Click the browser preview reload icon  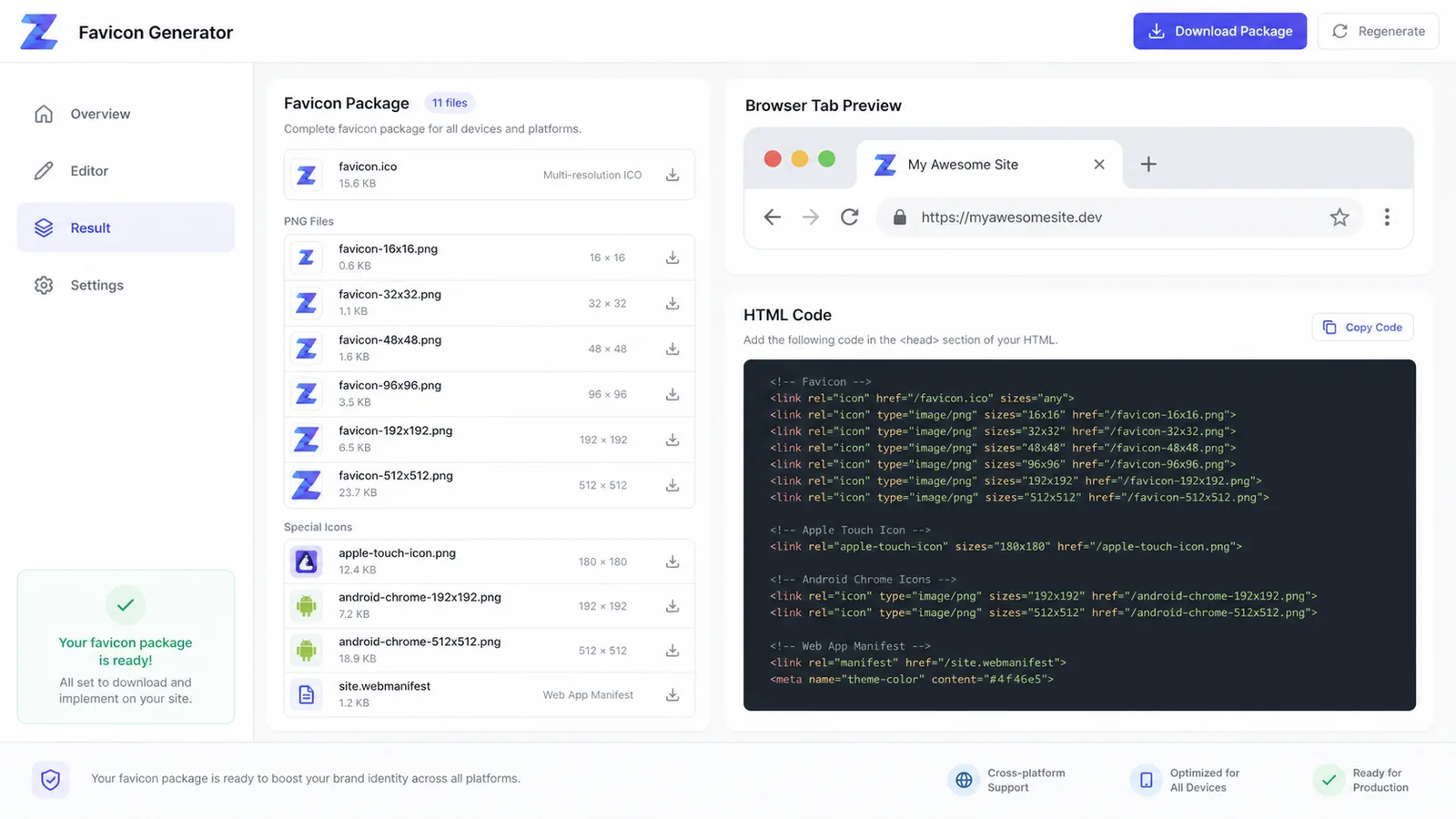(850, 217)
